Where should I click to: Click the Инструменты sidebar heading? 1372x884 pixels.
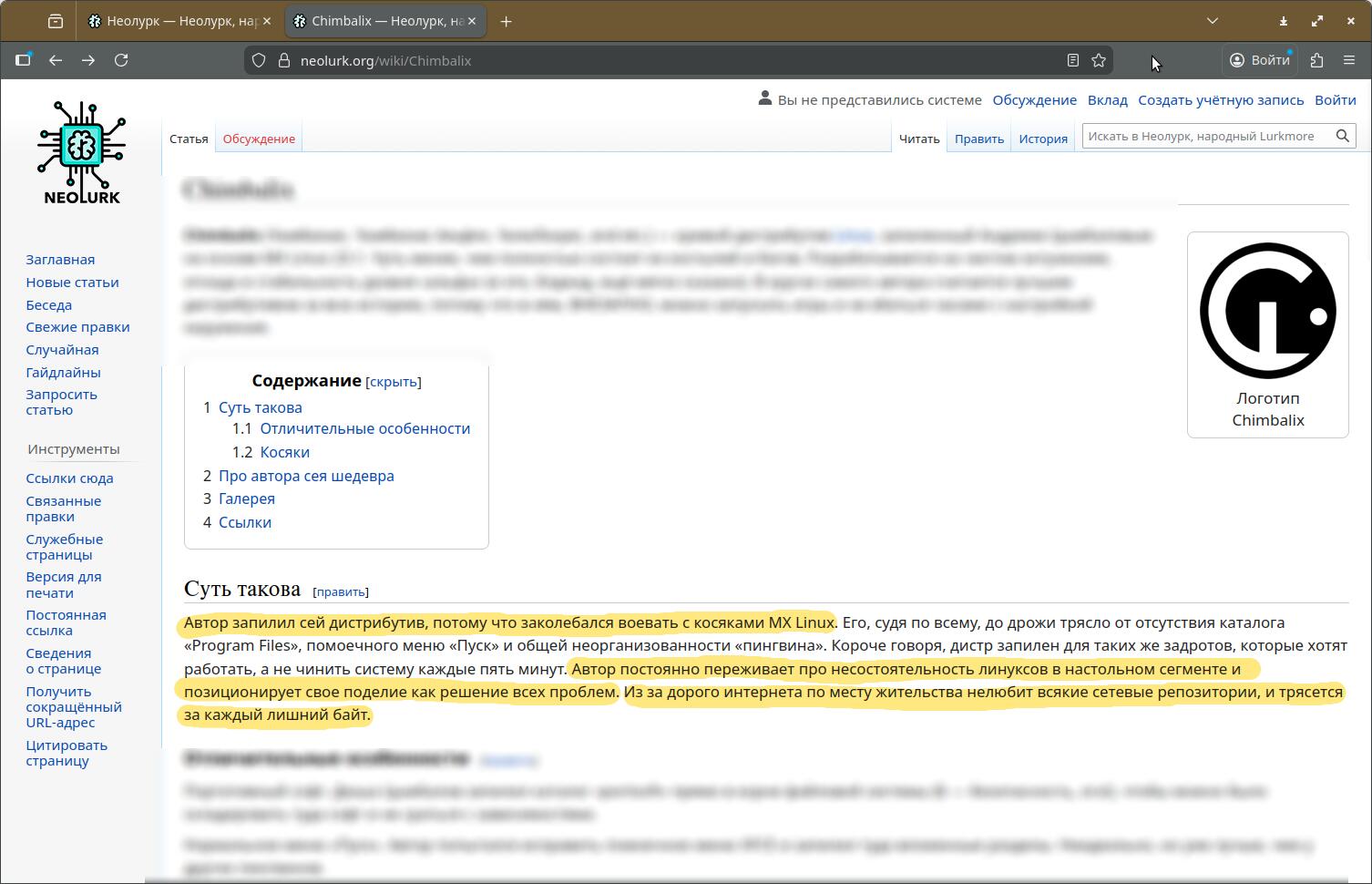pyautogui.click(x=73, y=449)
